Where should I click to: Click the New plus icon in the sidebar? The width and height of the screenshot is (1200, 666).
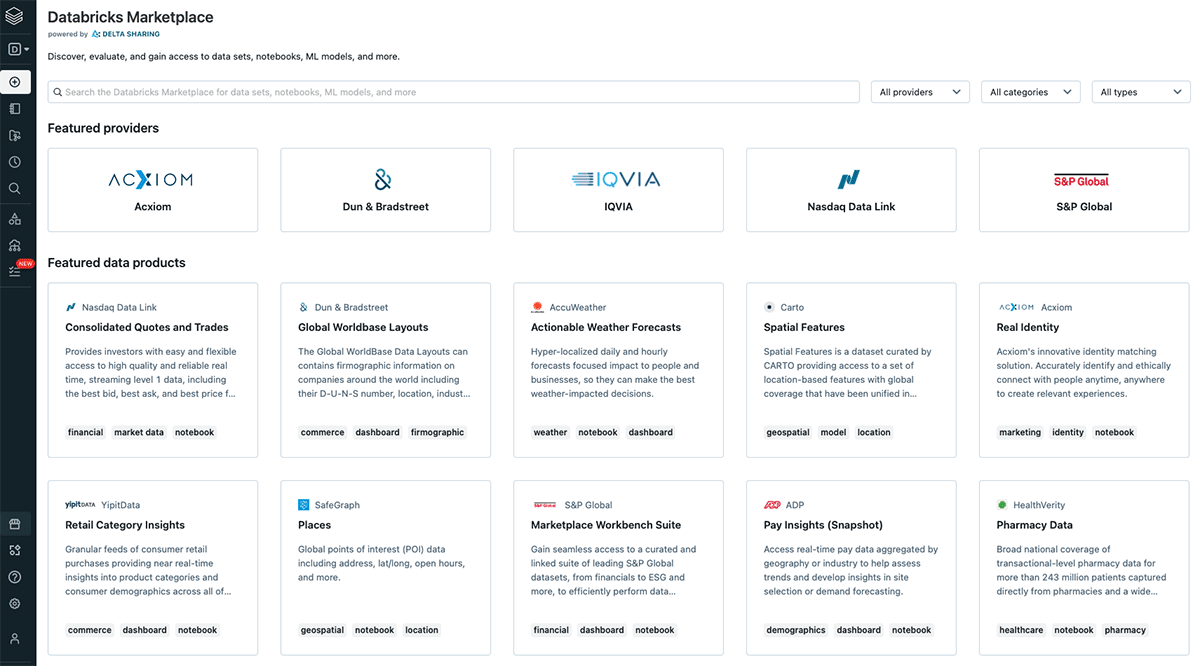15,82
